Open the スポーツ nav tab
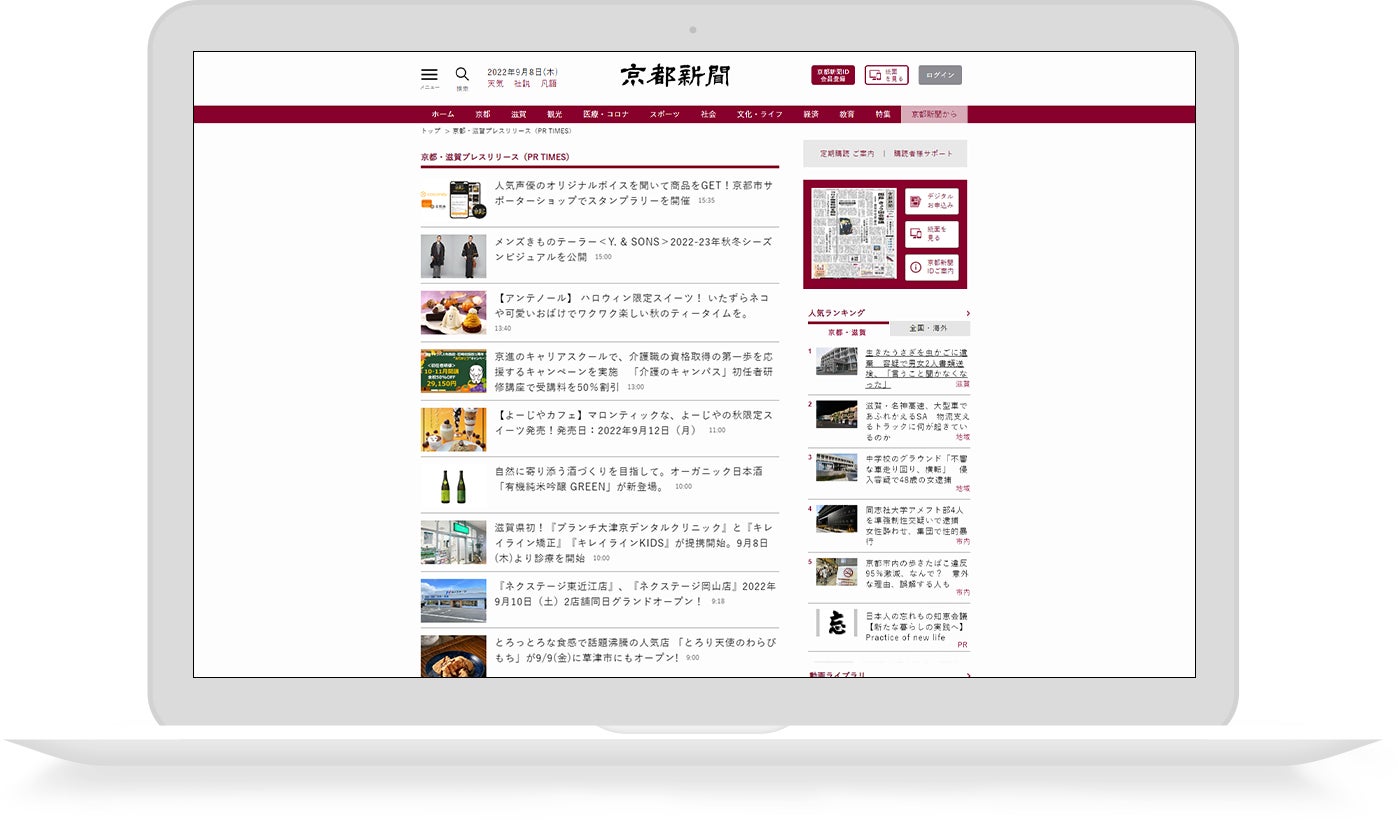 click(x=664, y=114)
